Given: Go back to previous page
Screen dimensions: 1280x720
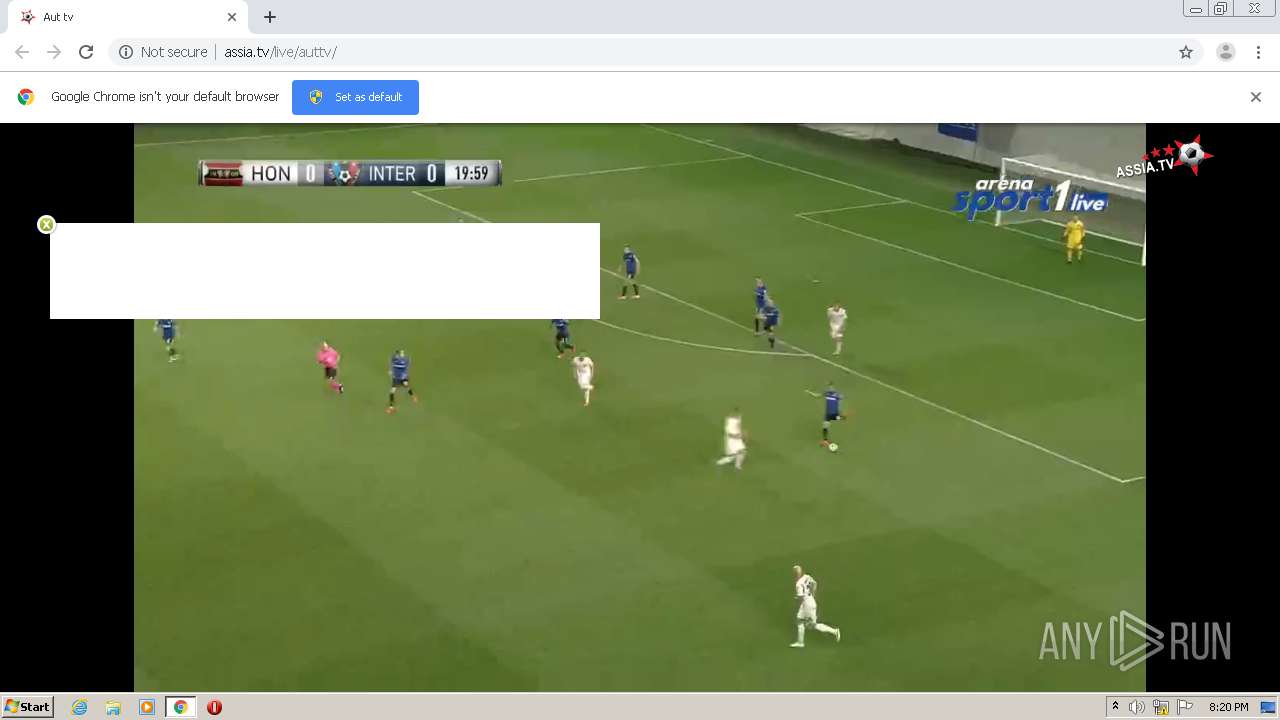Looking at the screenshot, I should point(22,52).
